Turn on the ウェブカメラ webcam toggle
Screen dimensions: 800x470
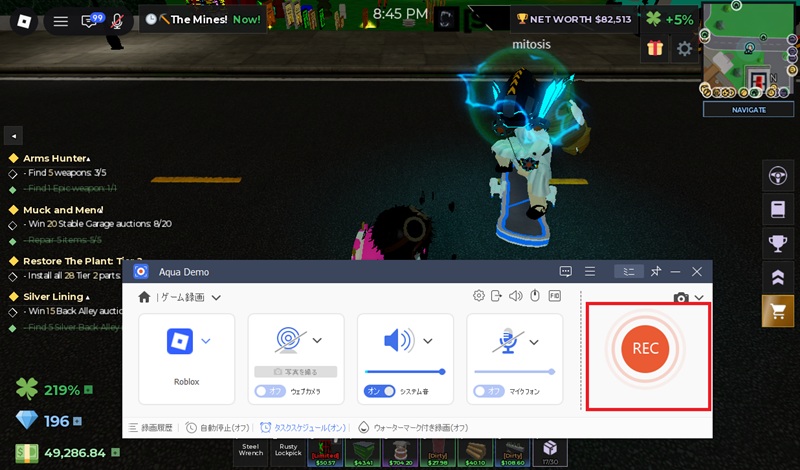pyautogui.click(x=270, y=391)
